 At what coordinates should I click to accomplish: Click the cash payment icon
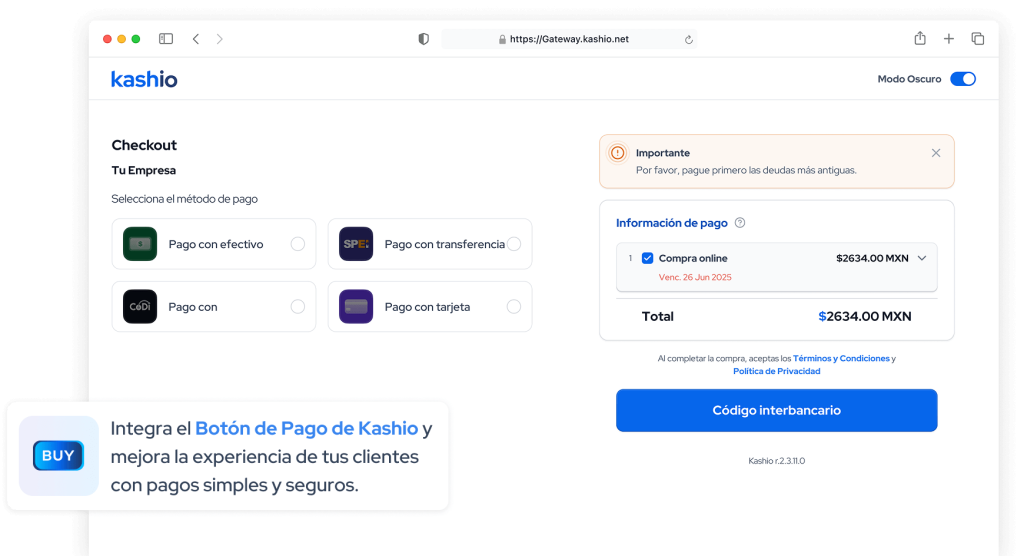tap(140, 244)
